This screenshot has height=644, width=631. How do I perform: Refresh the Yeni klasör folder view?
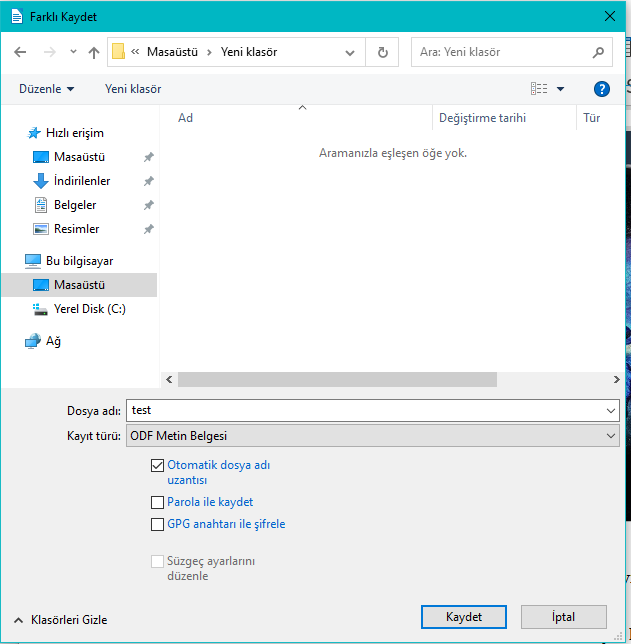[x=382, y=52]
